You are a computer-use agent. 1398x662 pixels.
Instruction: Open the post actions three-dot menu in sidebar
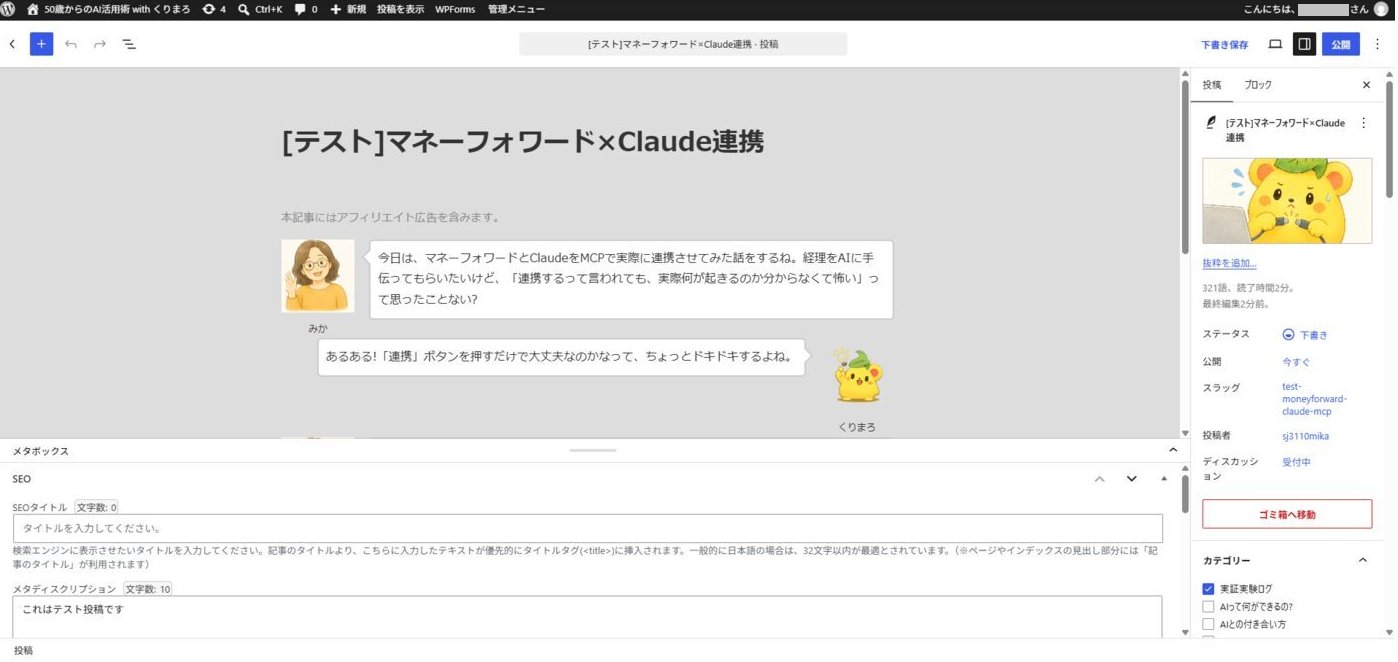tap(1363, 123)
